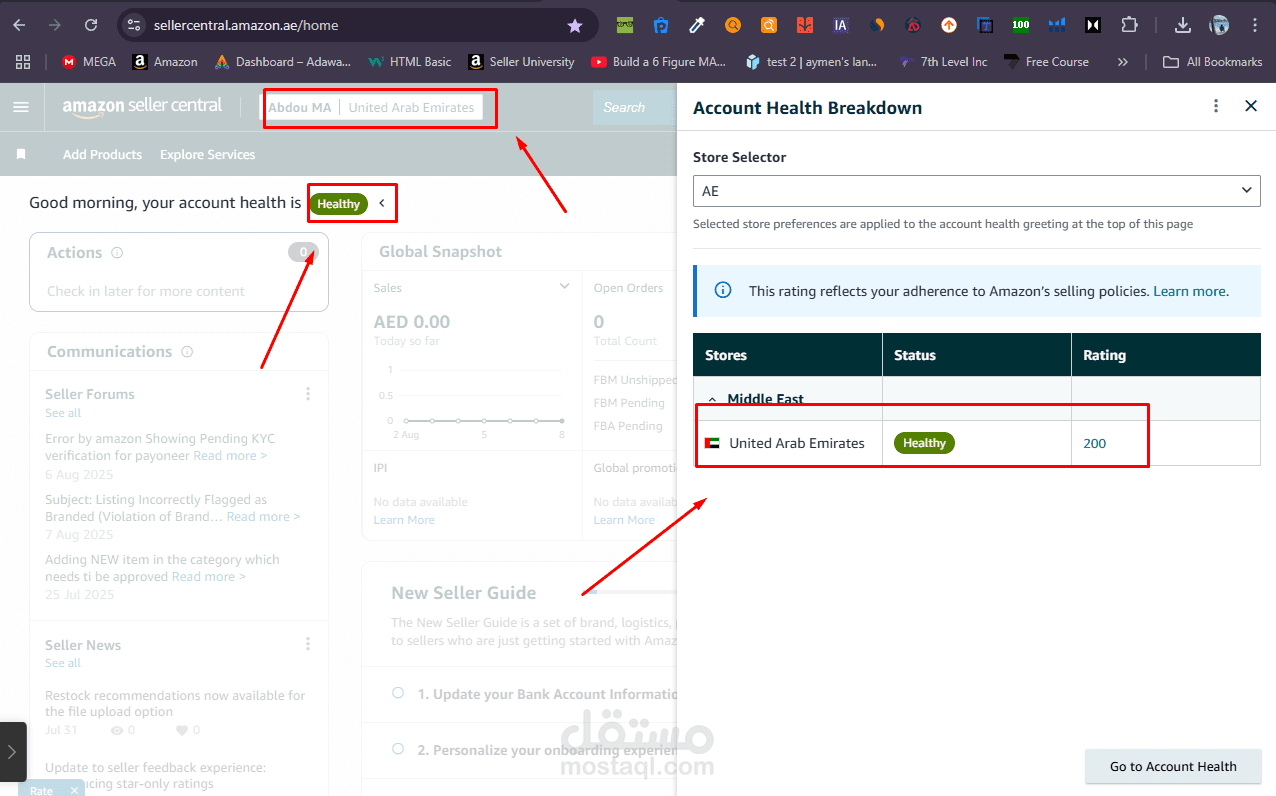Viewport: 1276px width, 796px height.
Task: Show info icon next to Communications
Action: [187, 352]
